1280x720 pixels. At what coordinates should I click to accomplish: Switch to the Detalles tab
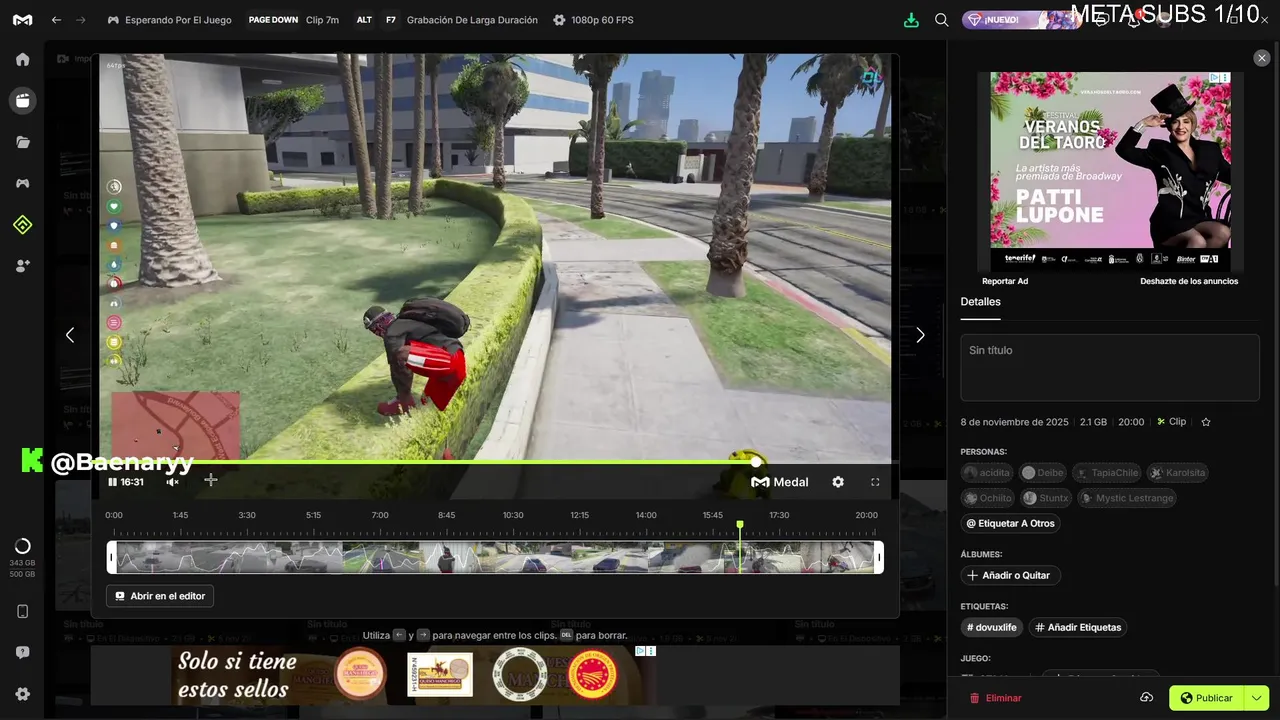click(x=980, y=302)
